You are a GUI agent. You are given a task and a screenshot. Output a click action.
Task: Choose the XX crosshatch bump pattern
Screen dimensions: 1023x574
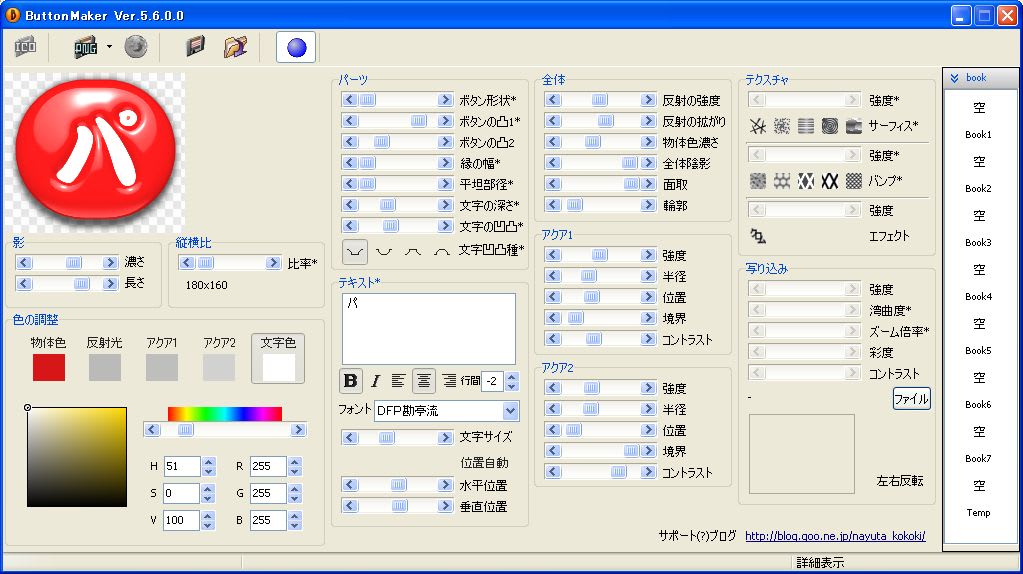[830, 181]
